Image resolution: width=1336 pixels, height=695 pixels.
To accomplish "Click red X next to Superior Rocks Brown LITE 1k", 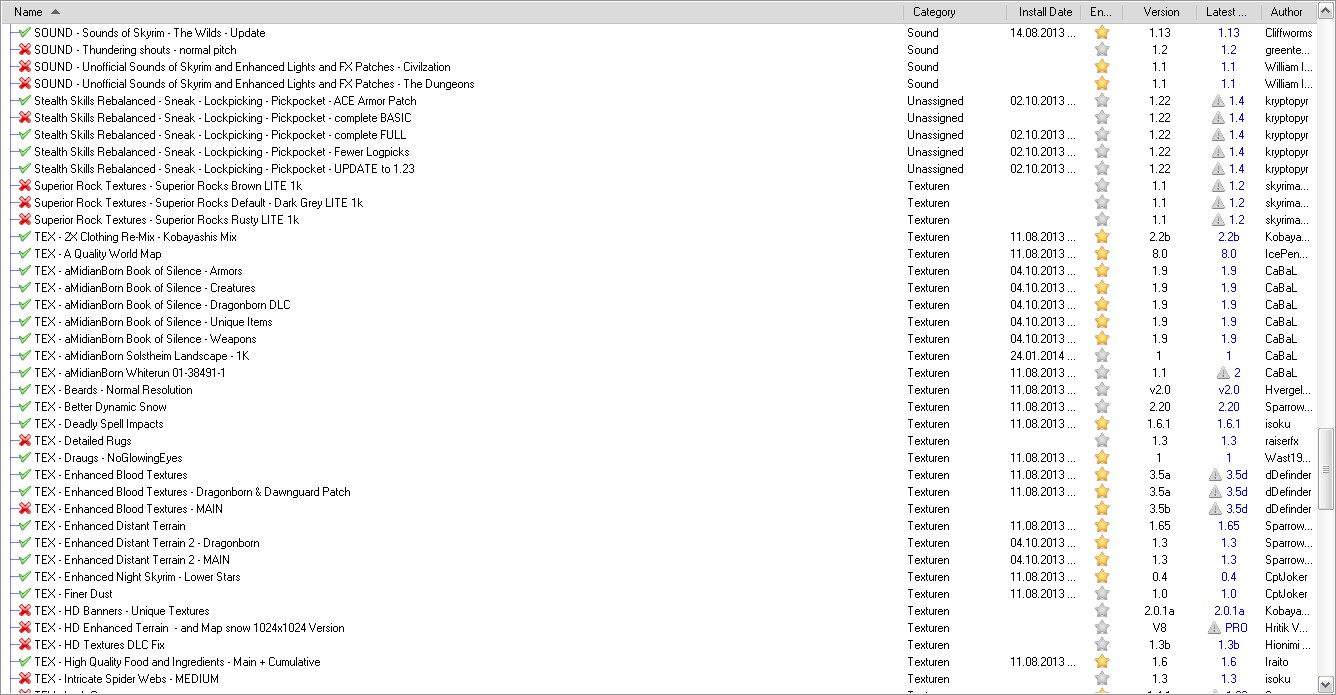I will click(x=25, y=186).
